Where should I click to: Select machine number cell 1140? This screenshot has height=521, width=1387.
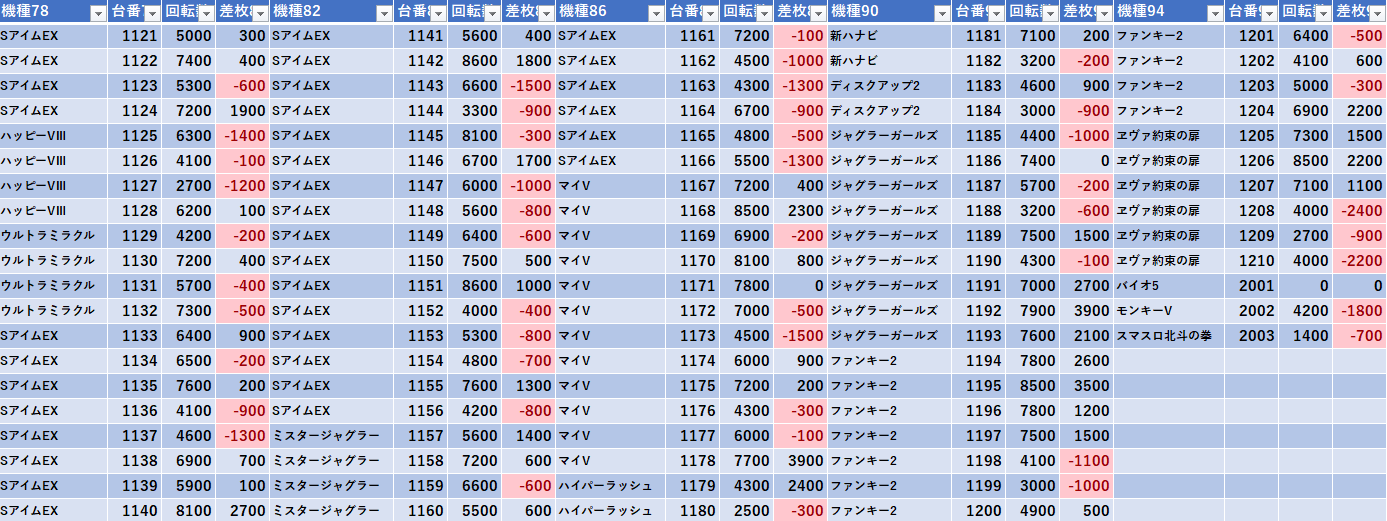(135, 511)
